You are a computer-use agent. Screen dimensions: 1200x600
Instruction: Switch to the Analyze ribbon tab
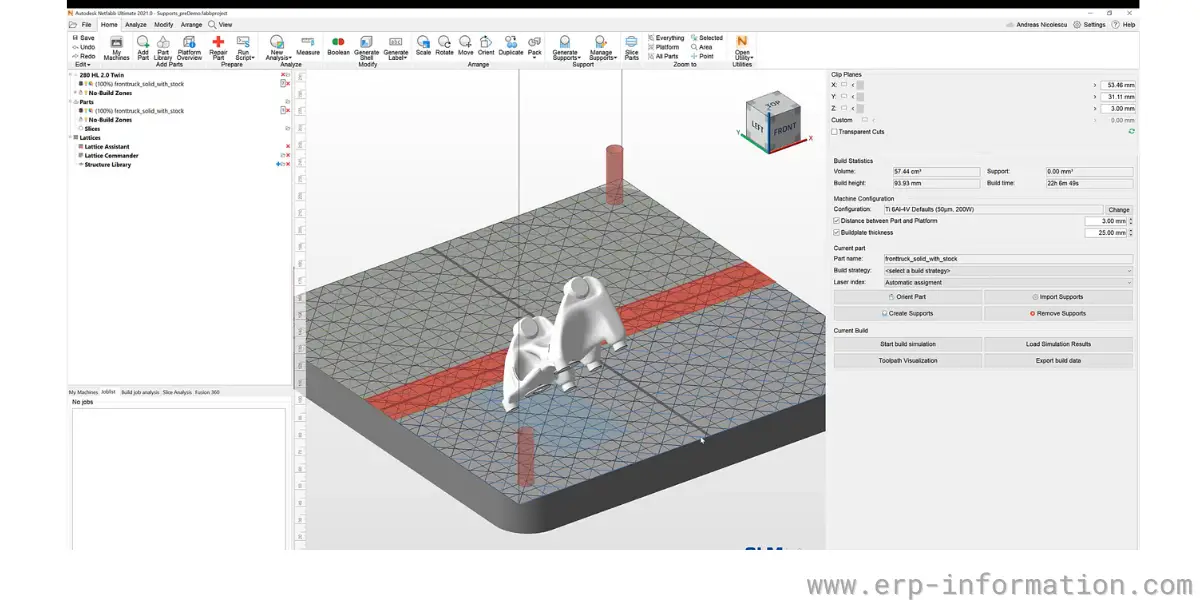click(136, 24)
